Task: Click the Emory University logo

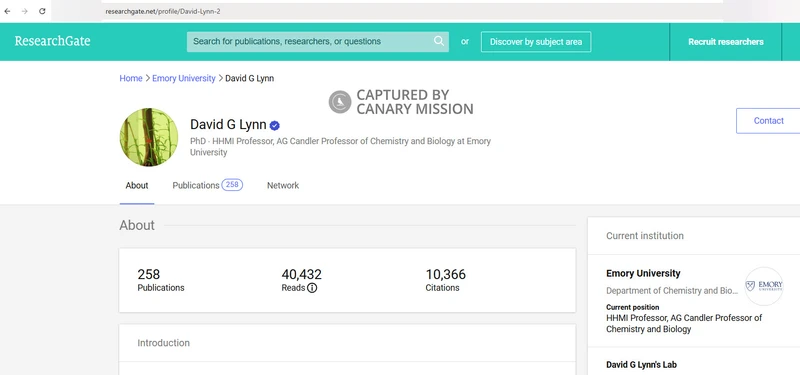Action: (764, 286)
